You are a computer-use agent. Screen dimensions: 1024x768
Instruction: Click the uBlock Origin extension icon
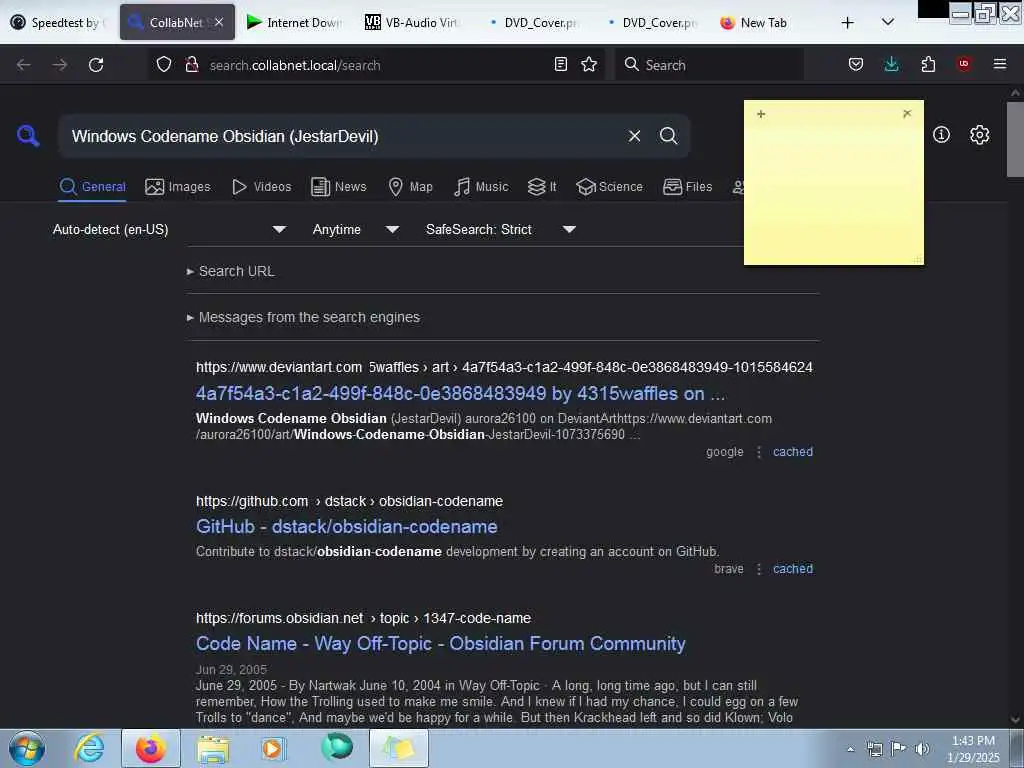click(964, 64)
